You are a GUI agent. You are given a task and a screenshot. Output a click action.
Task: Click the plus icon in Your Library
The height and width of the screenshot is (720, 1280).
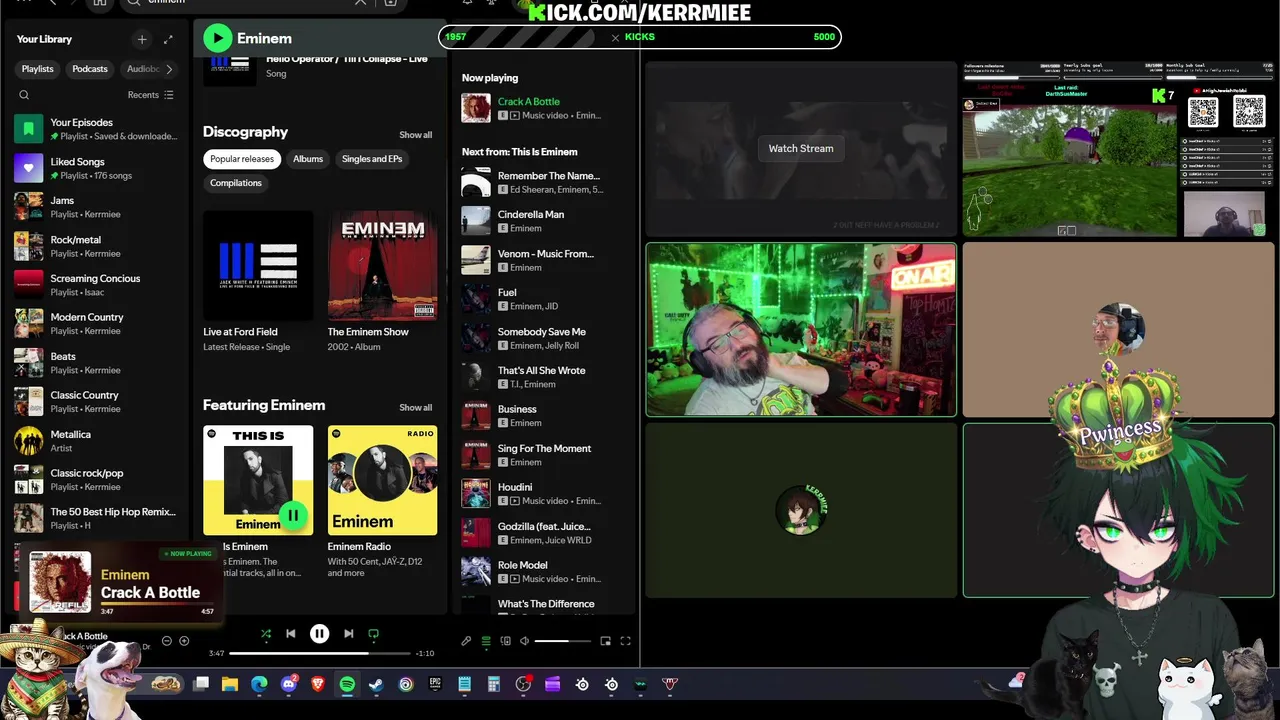tap(142, 39)
